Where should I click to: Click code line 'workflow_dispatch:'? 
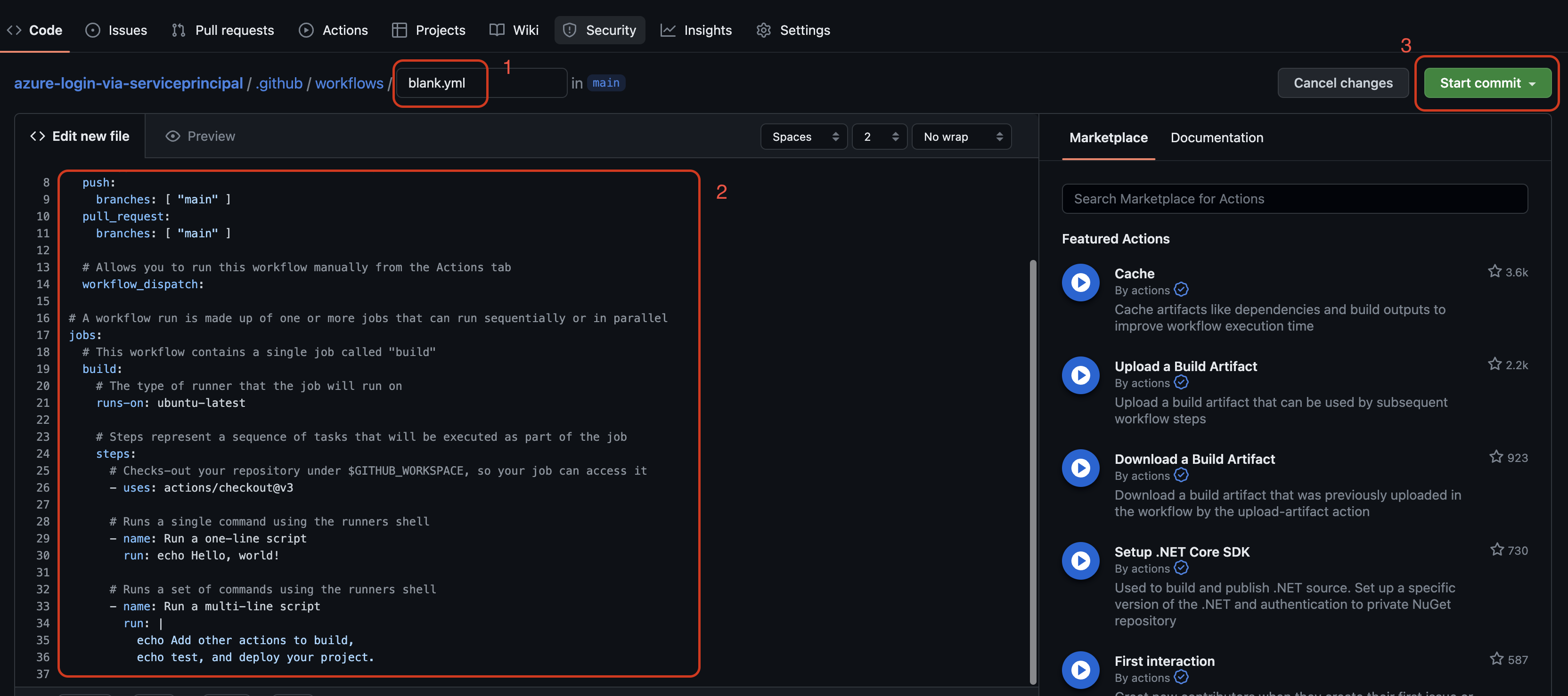tap(143, 284)
